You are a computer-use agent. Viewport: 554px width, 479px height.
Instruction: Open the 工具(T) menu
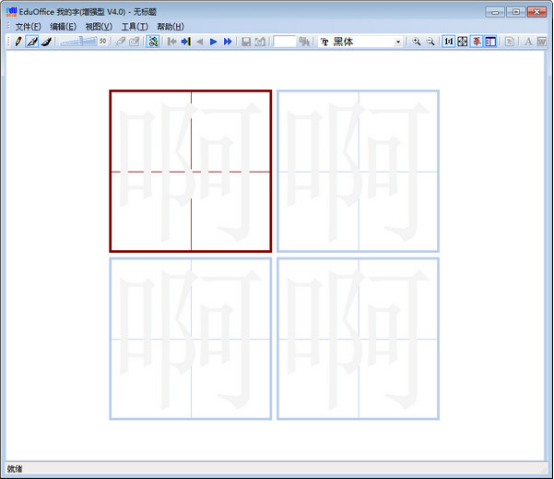[x=135, y=26]
